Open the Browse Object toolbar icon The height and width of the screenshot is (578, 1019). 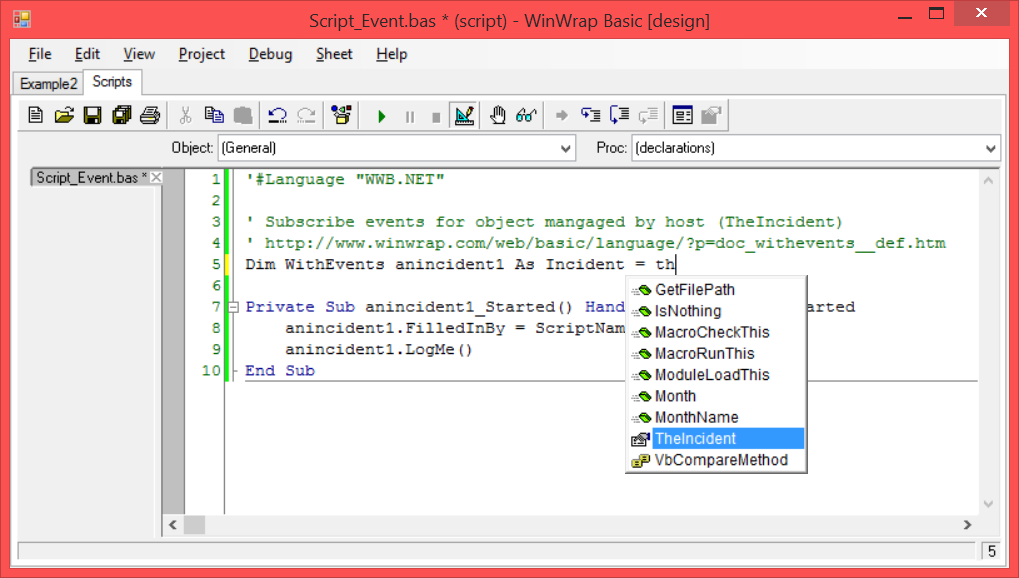[342, 116]
